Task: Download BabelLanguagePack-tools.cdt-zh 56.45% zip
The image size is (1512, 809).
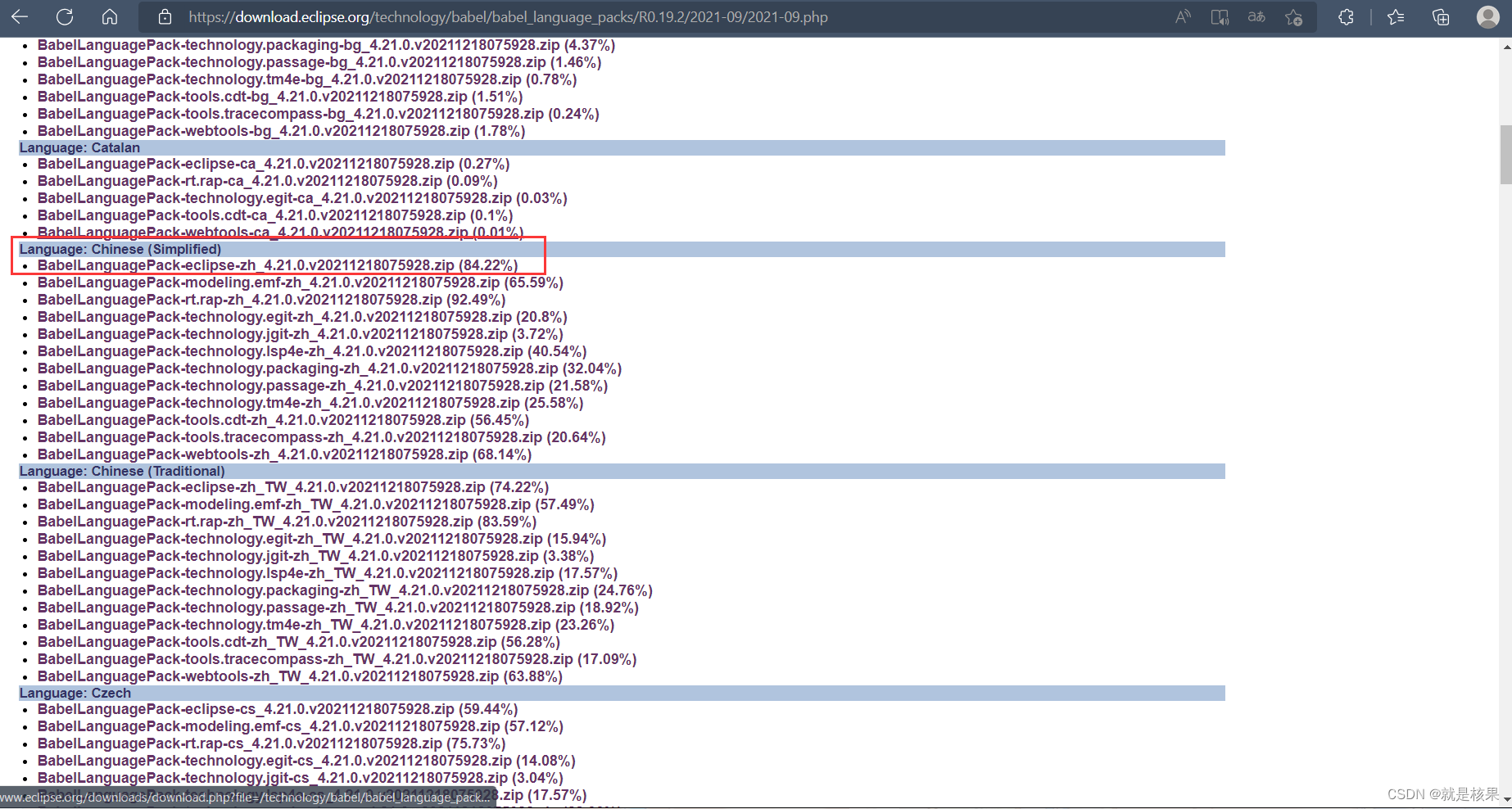Action: [x=283, y=420]
